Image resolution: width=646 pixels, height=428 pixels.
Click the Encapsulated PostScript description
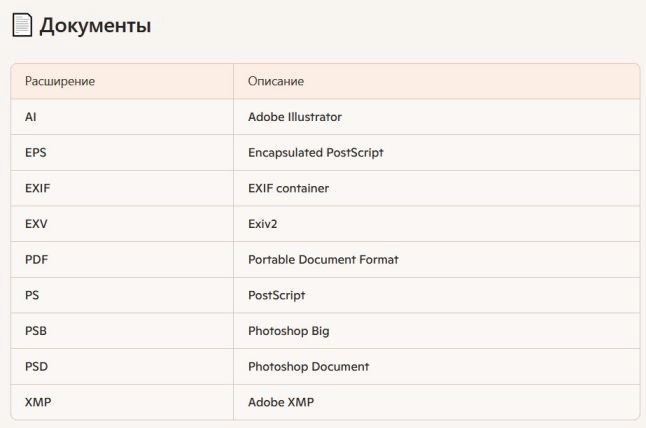pyautogui.click(x=316, y=153)
